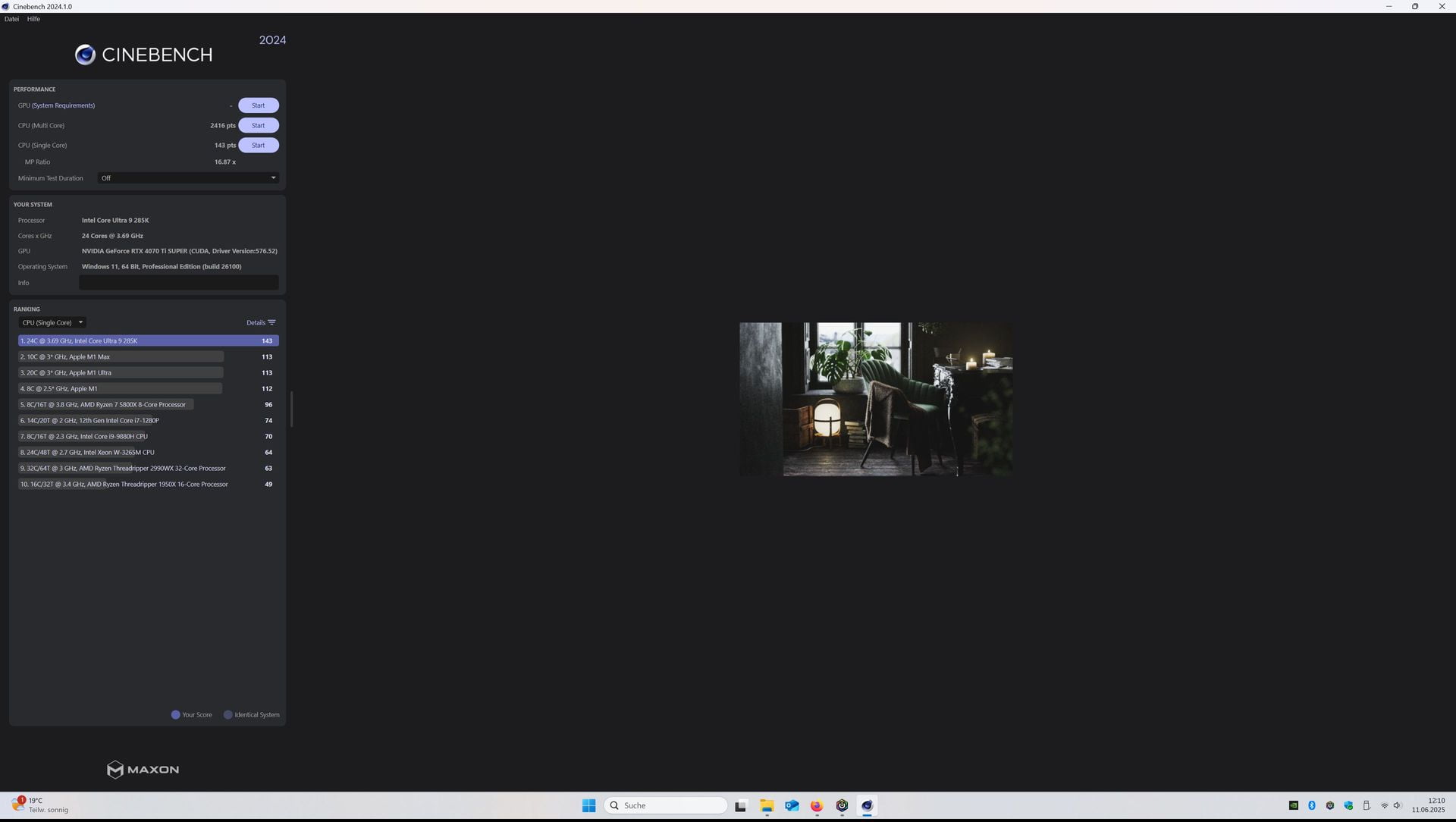Open the ranking CPU (Single Core) dropdown
Viewport: 1456px width, 822px height.
(52, 322)
